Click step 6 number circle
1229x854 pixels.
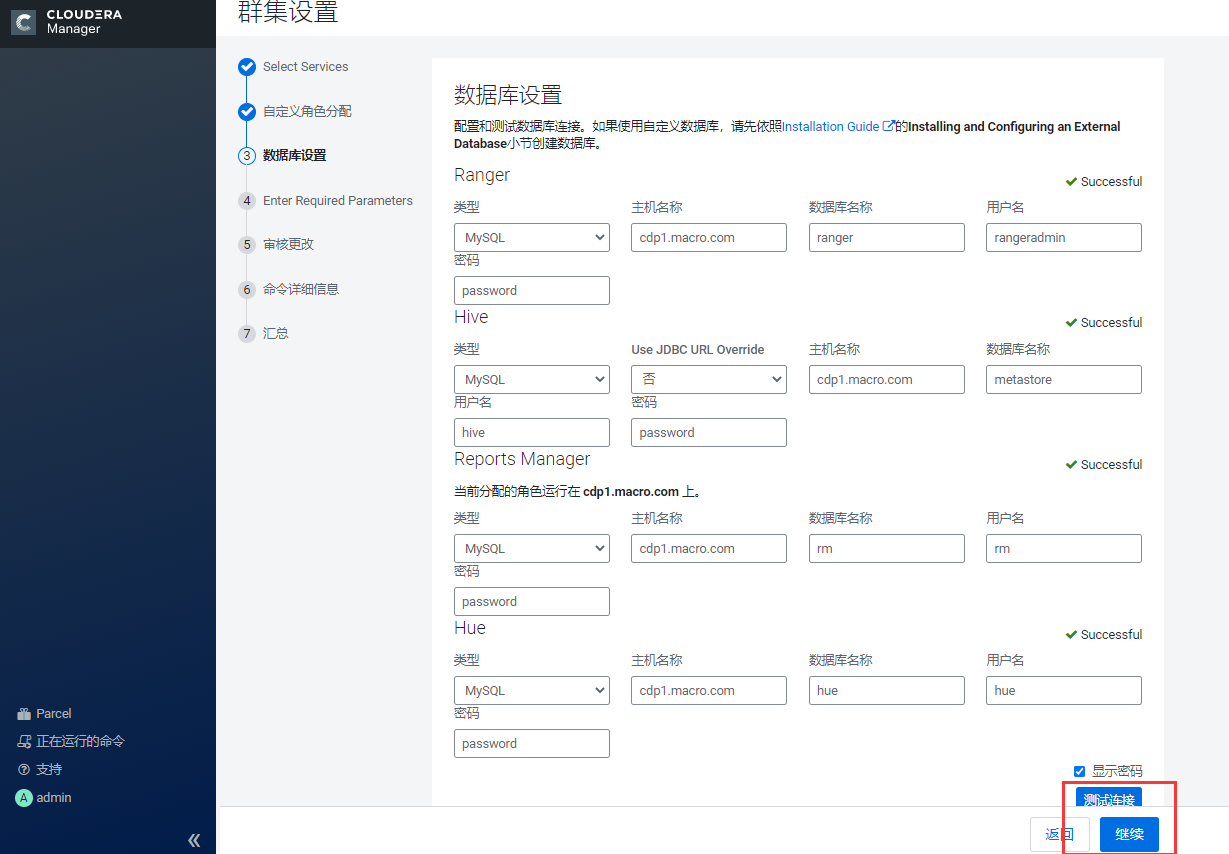(x=247, y=290)
